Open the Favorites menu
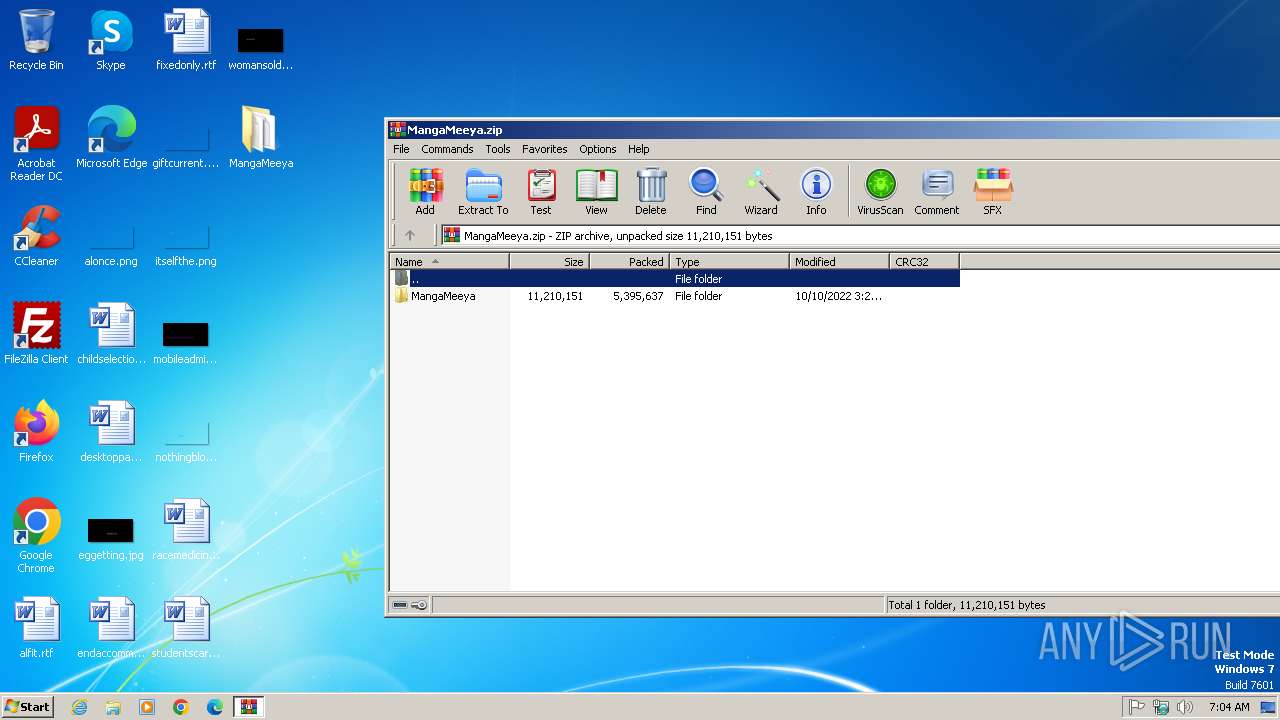This screenshot has width=1280, height=720. [x=545, y=149]
